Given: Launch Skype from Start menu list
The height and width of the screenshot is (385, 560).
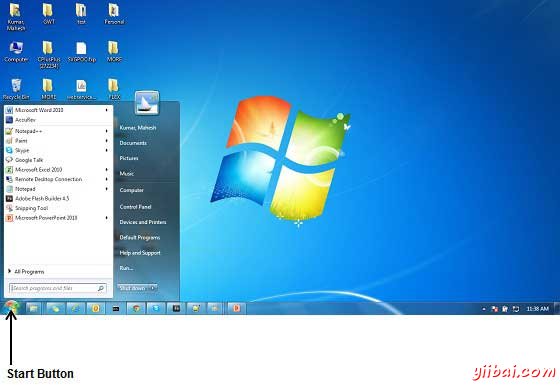Looking at the screenshot, I should (58, 150).
